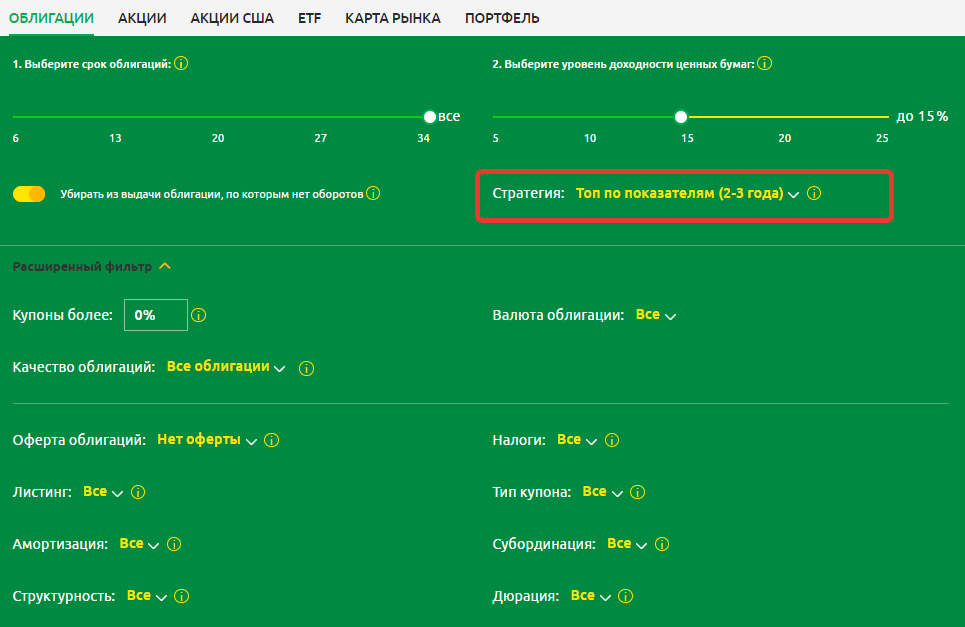965x627 pixels.
Task: Open the Тип купона dropdown
Action: click(602, 493)
